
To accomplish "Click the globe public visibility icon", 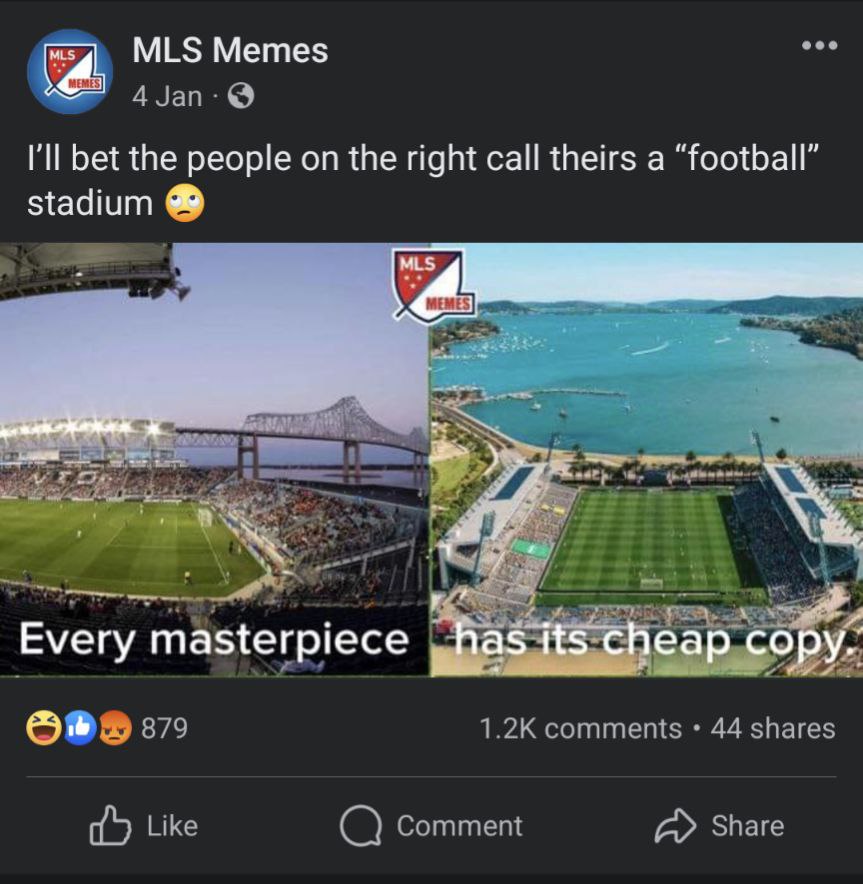I will (241, 96).
